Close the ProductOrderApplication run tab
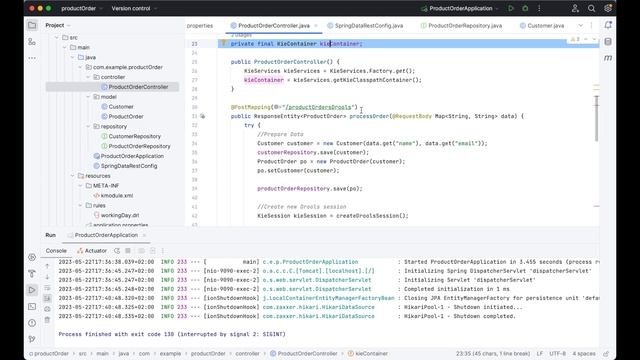The width and height of the screenshot is (640, 360). [x=144, y=235]
